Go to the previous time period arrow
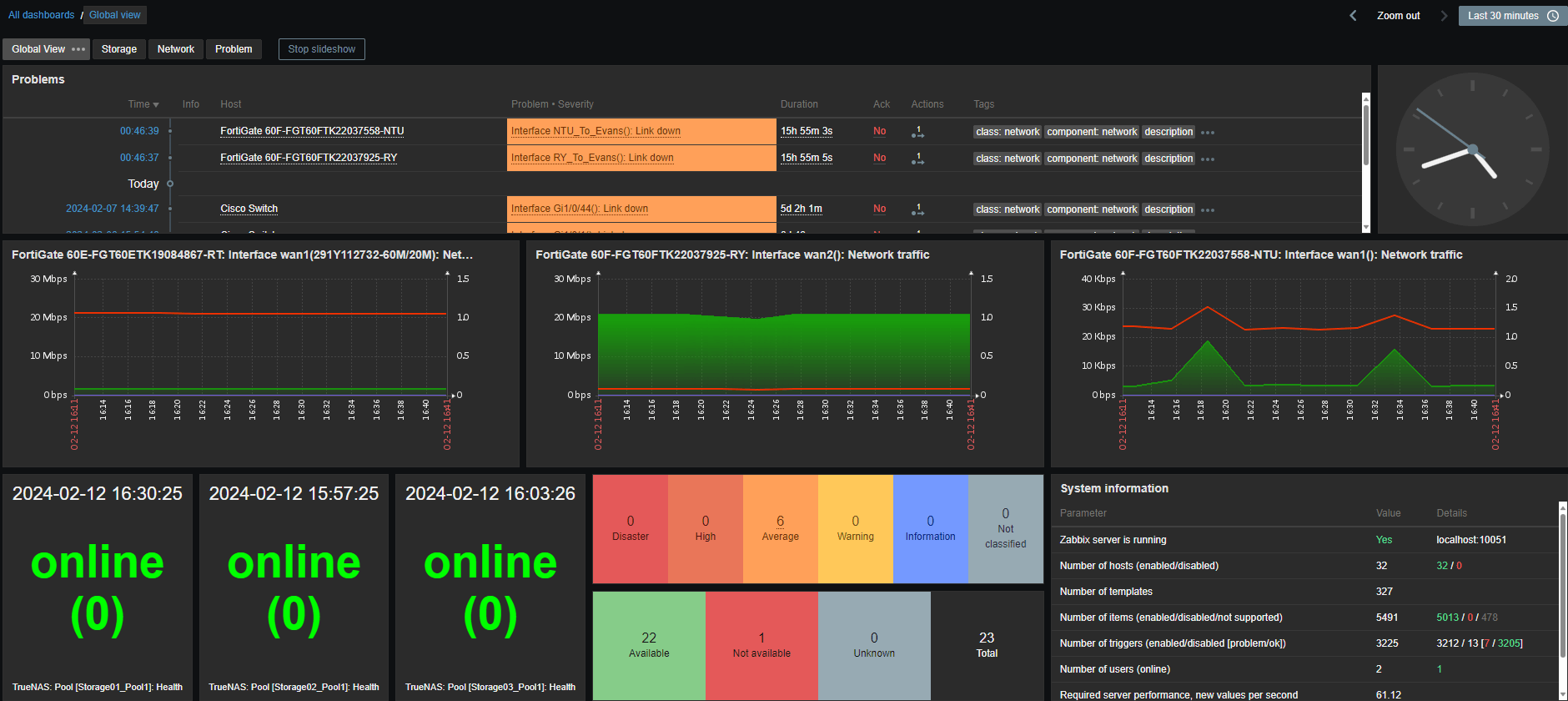 pos(1353,16)
